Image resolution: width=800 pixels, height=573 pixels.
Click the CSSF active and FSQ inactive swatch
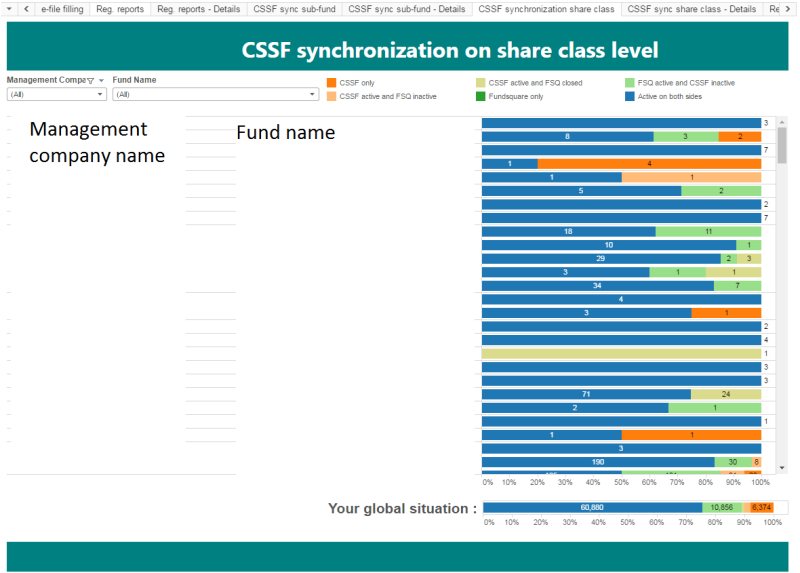(331, 97)
